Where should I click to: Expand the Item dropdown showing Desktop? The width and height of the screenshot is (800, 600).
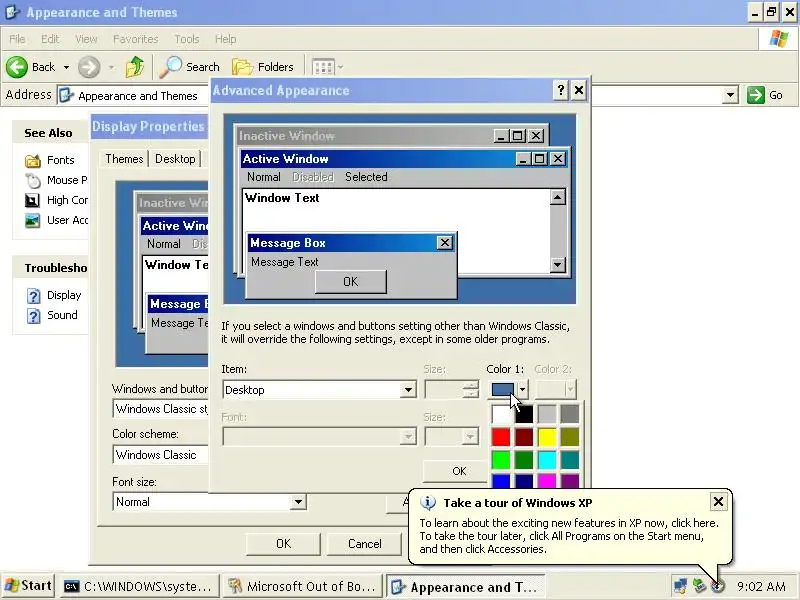408,390
